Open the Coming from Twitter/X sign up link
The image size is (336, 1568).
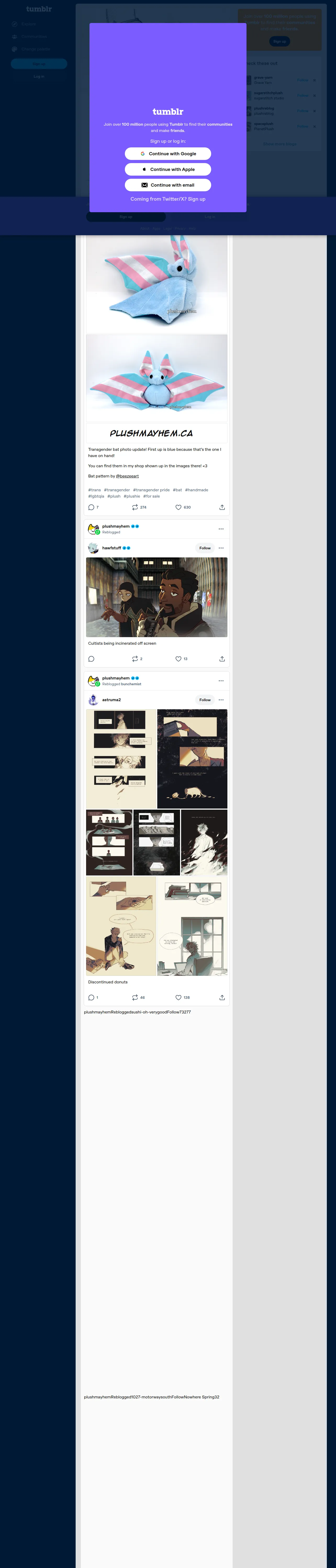click(168, 199)
